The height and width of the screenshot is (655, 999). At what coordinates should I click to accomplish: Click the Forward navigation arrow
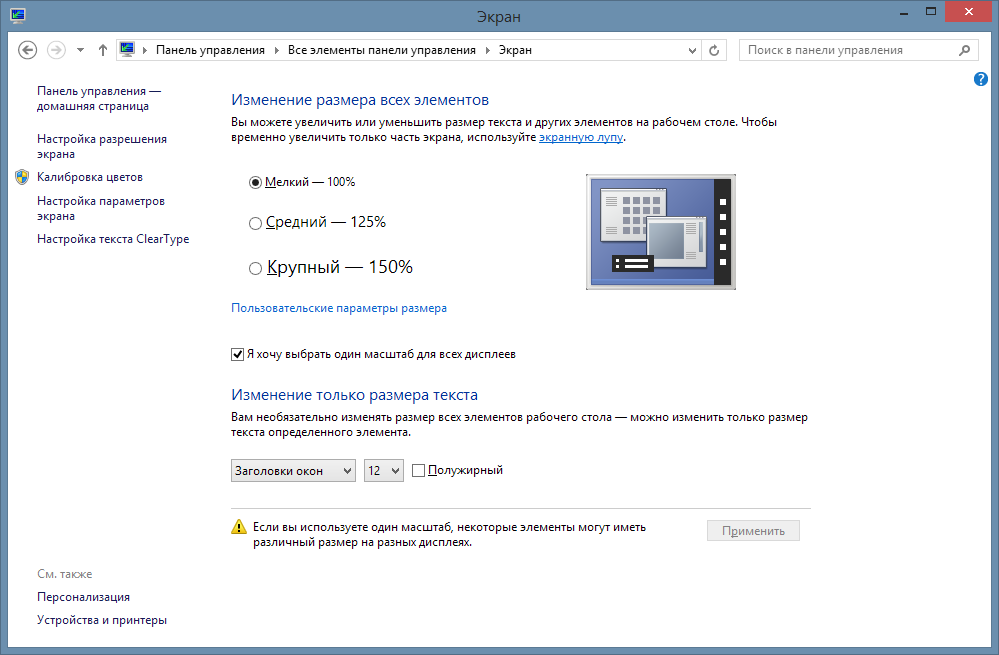(57, 50)
